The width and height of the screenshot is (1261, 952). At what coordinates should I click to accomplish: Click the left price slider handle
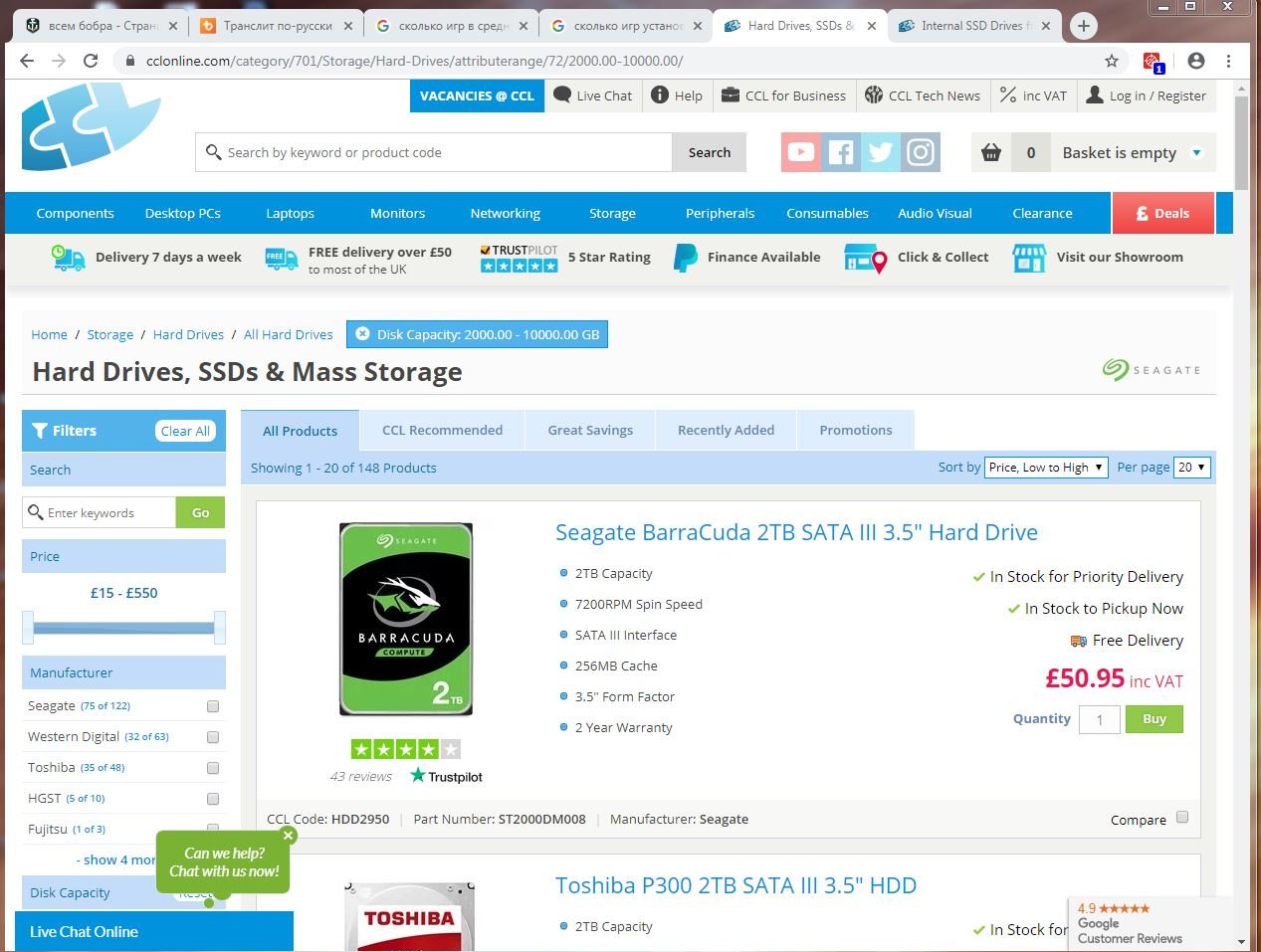click(28, 628)
